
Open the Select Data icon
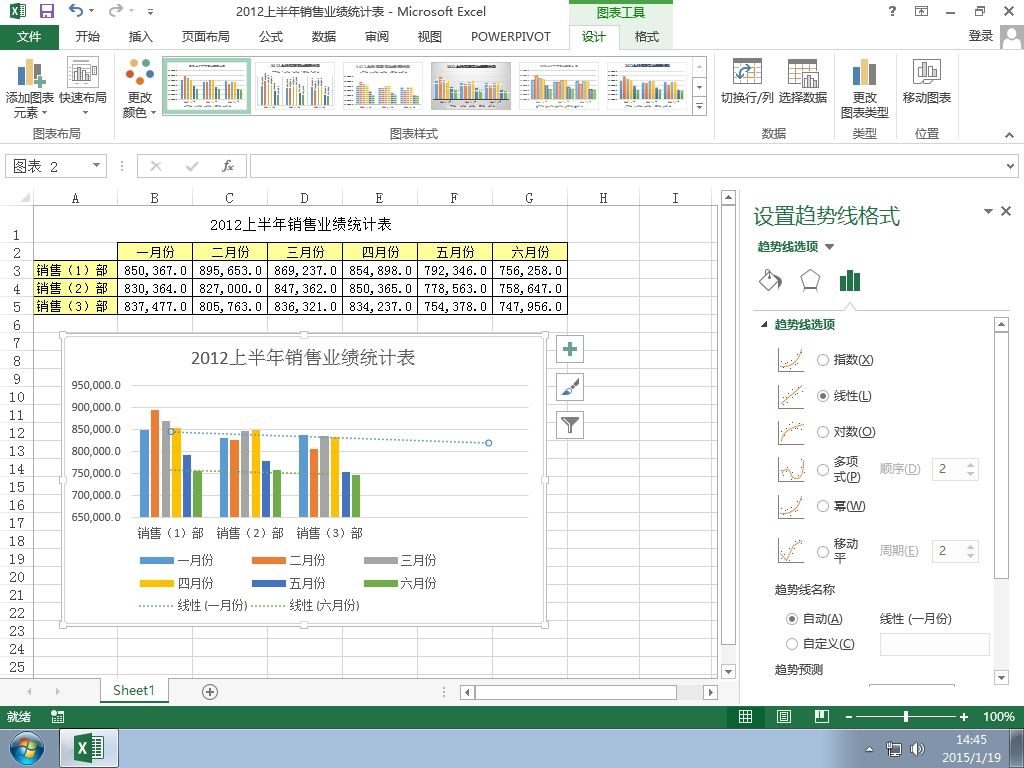803,82
